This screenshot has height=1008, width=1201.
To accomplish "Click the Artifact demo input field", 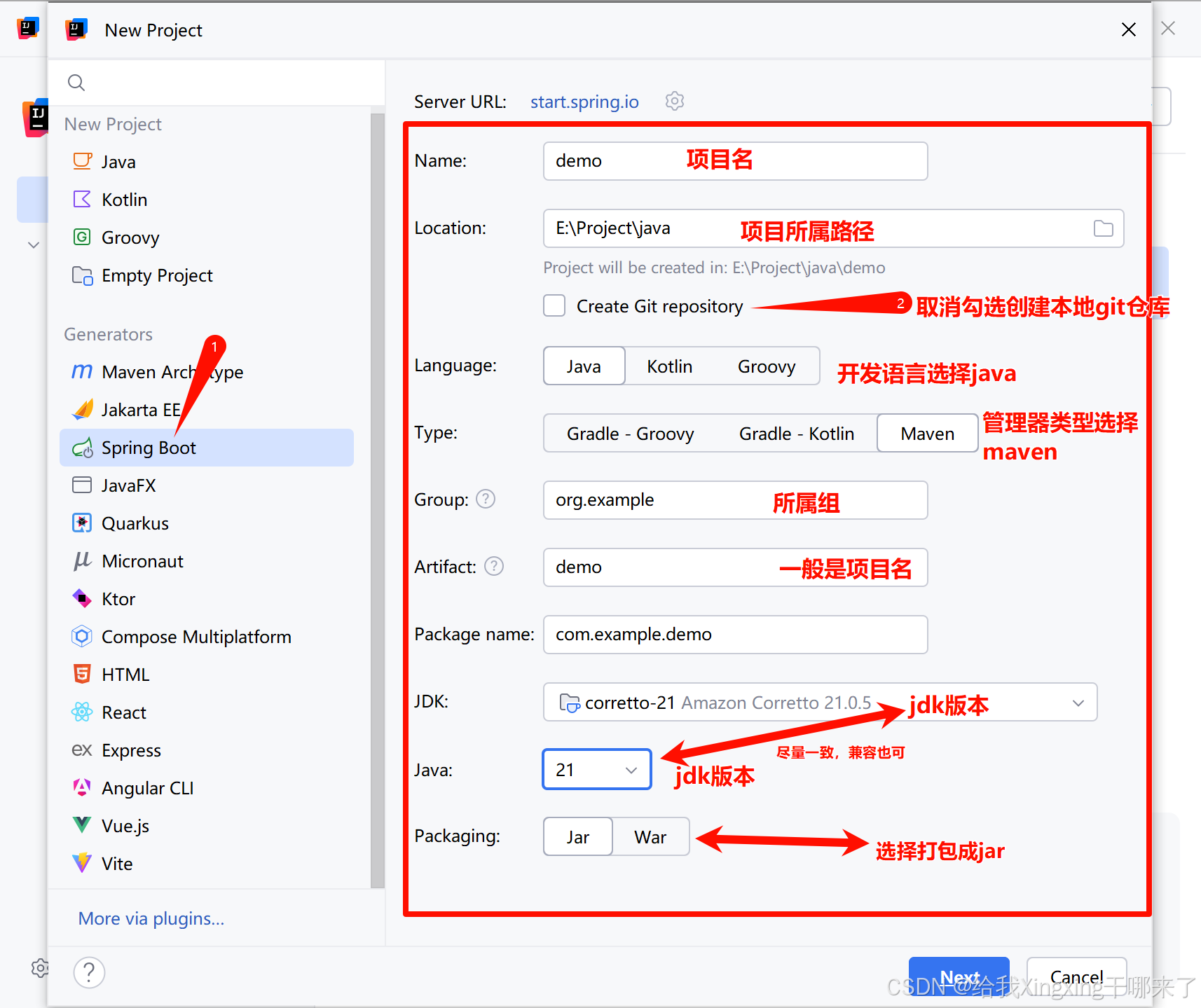I will pos(735,567).
